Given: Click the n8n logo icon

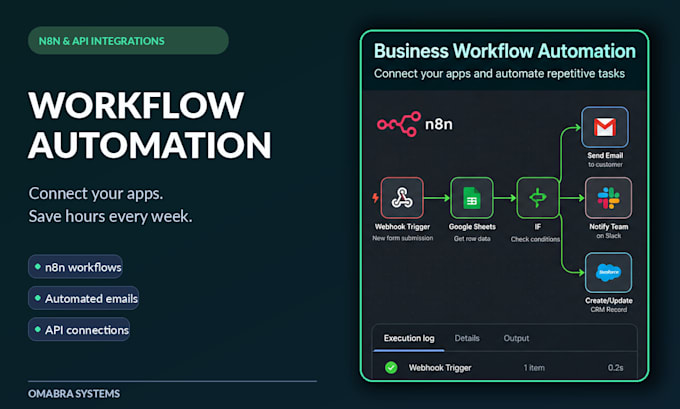Looking at the screenshot, I should coord(399,124).
